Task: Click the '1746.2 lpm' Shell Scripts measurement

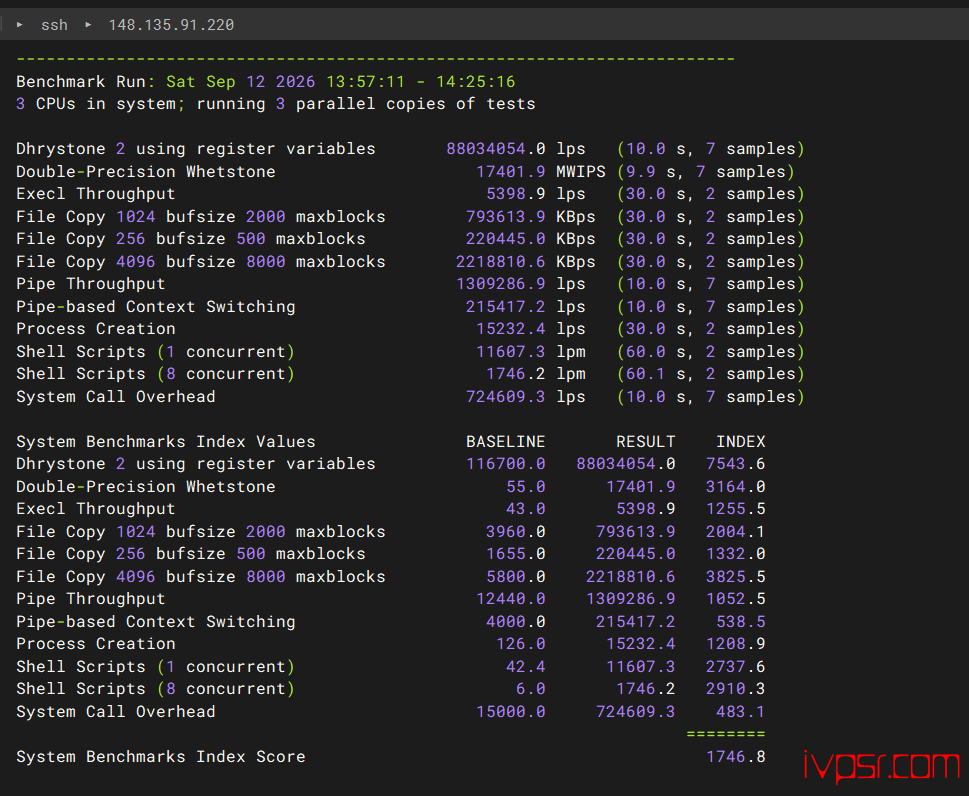Action: click(535, 374)
